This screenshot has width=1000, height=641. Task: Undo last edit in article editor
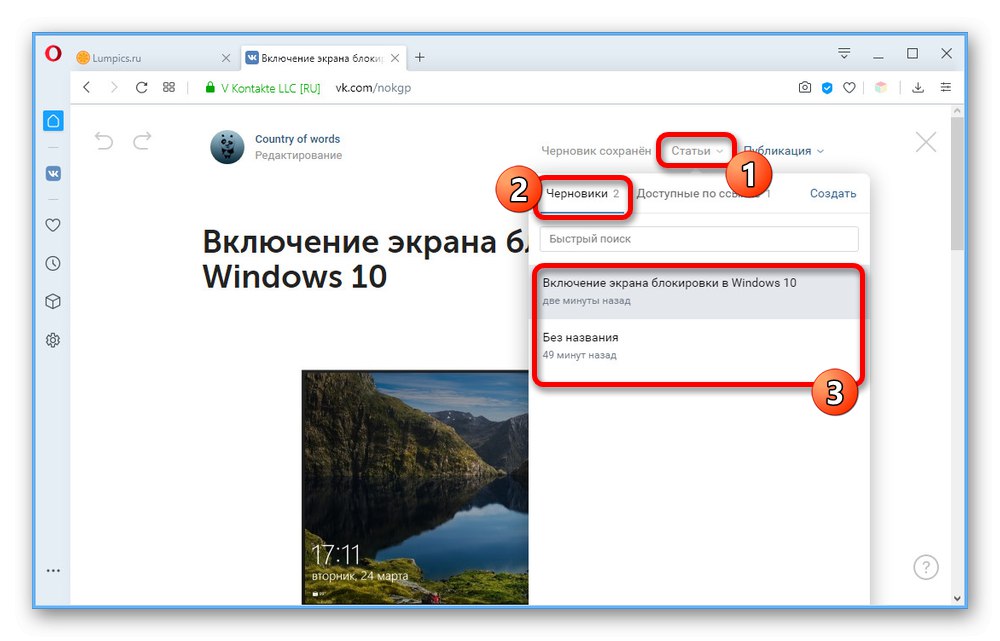pyautogui.click(x=104, y=140)
